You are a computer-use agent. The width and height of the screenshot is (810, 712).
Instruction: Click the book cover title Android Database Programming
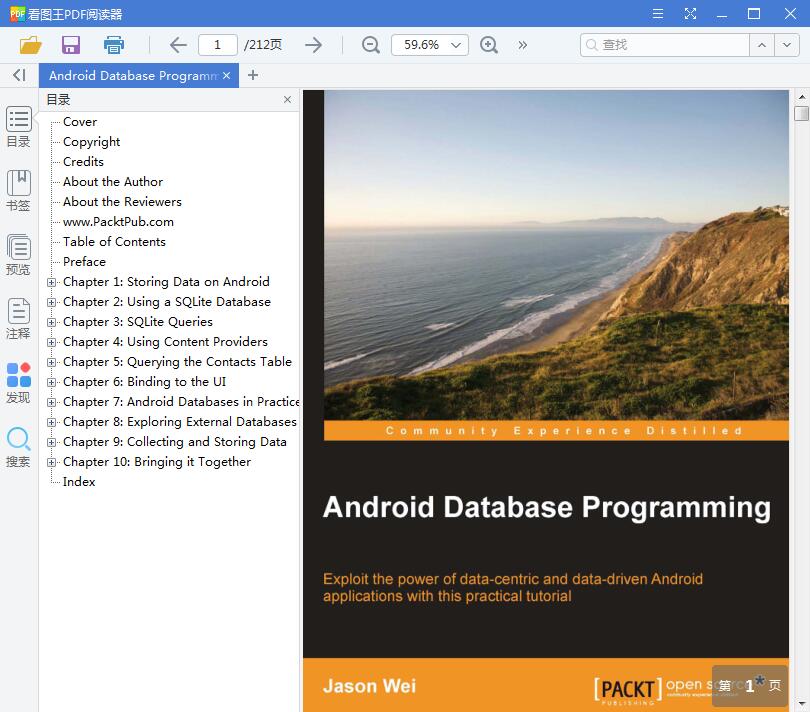pos(547,507)
